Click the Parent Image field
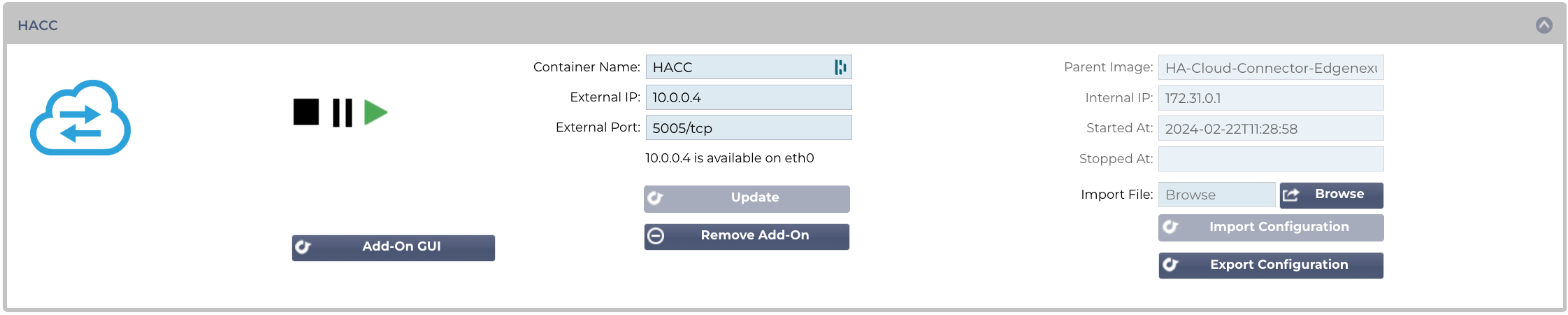Viewport: 1568px width, 315px height. tap(1271, 68)
